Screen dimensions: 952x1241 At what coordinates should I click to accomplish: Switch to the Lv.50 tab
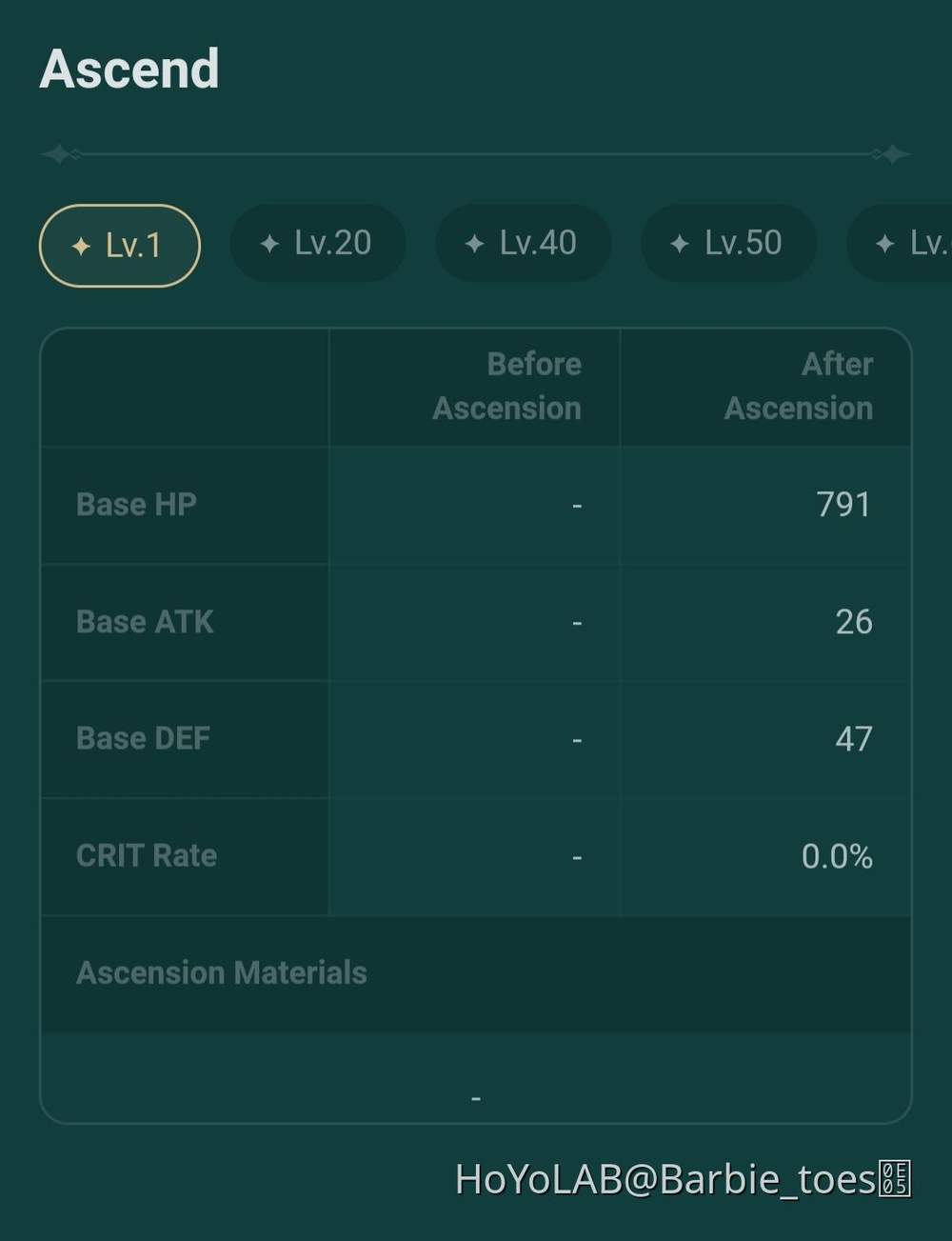(x=728, y=244)
